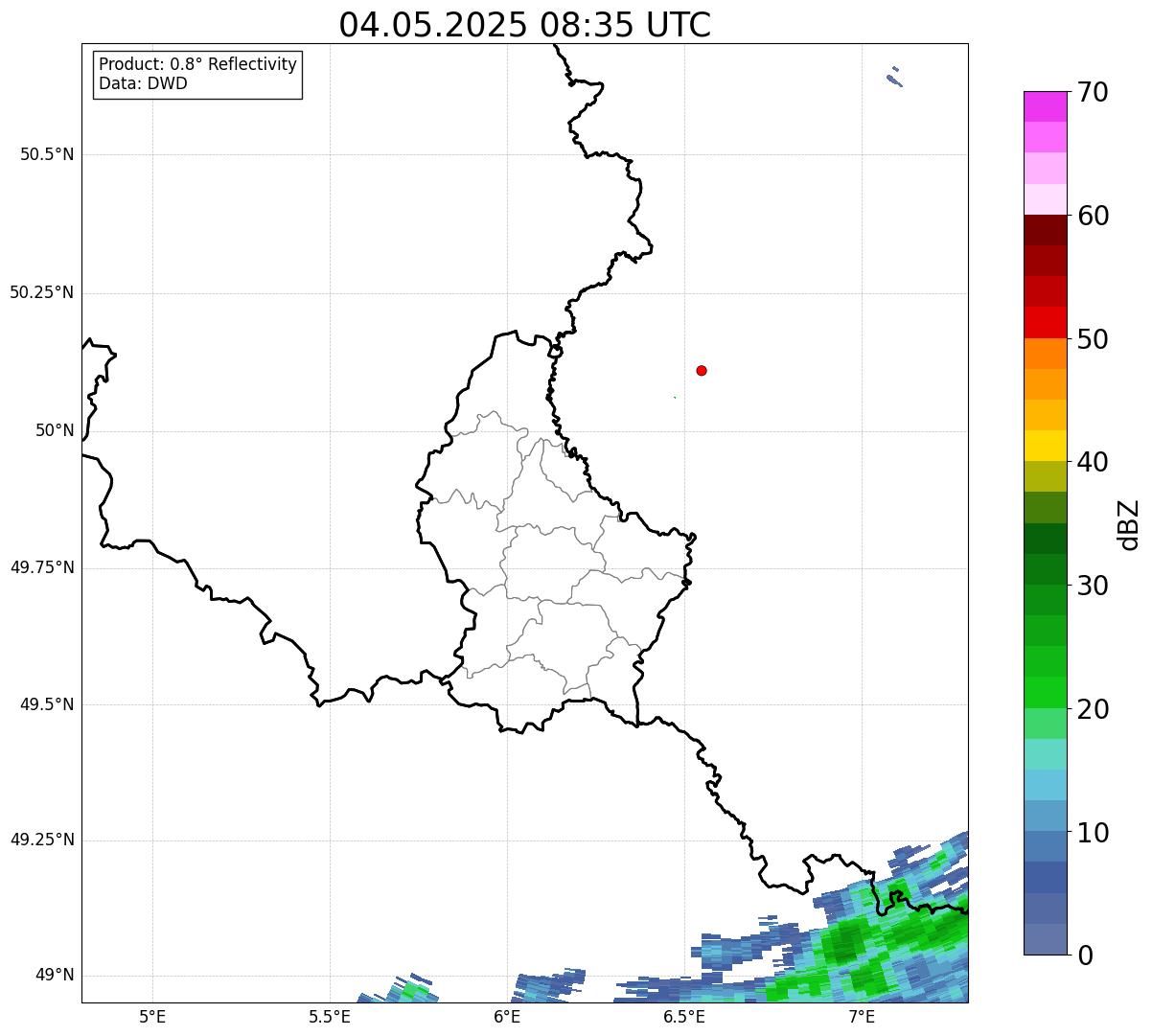1152x1036 pixels.
Task: Click the 49.75°N latitude label
Action: [42, 567]
